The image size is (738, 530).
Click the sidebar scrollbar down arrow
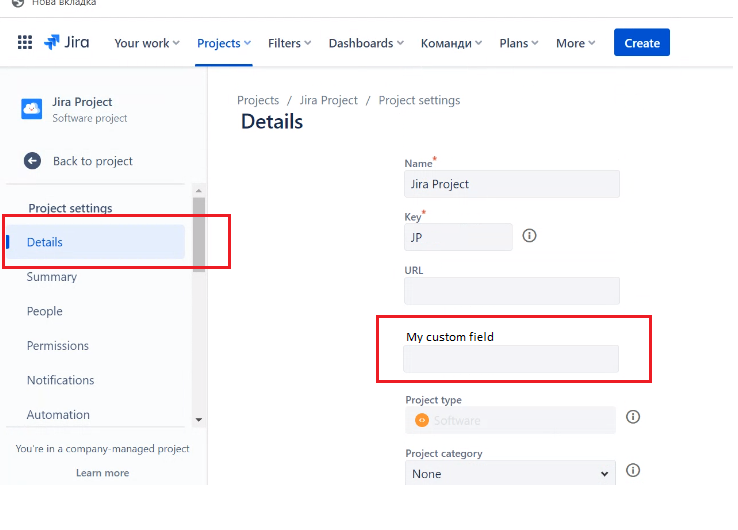(199, 420)
